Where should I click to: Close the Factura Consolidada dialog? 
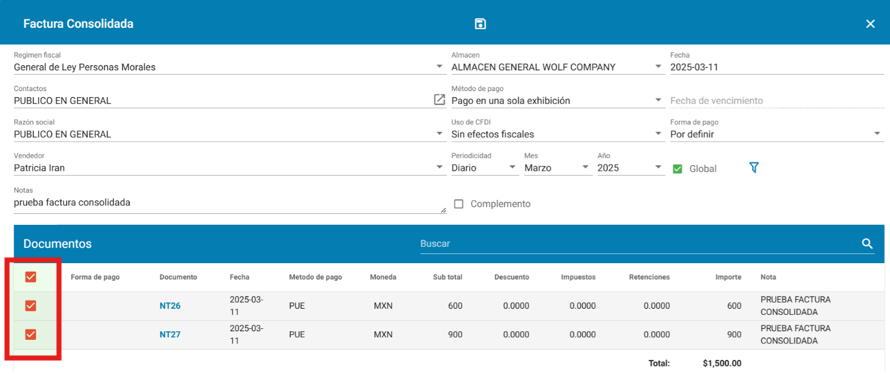tap(870, 24)
